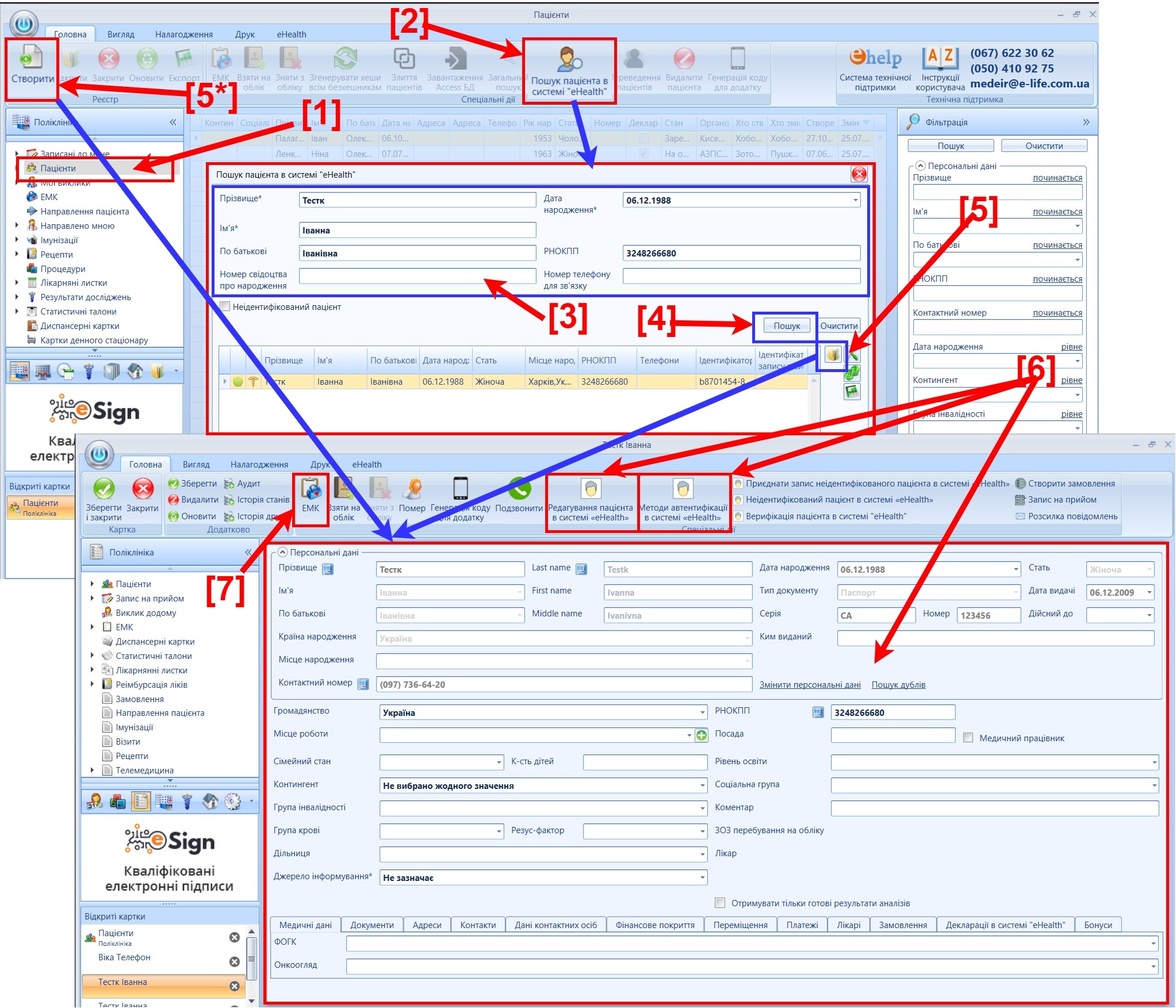1176x1008 pixels.
Task: Click Історія станів toolbar item
Action: [256, 500]
